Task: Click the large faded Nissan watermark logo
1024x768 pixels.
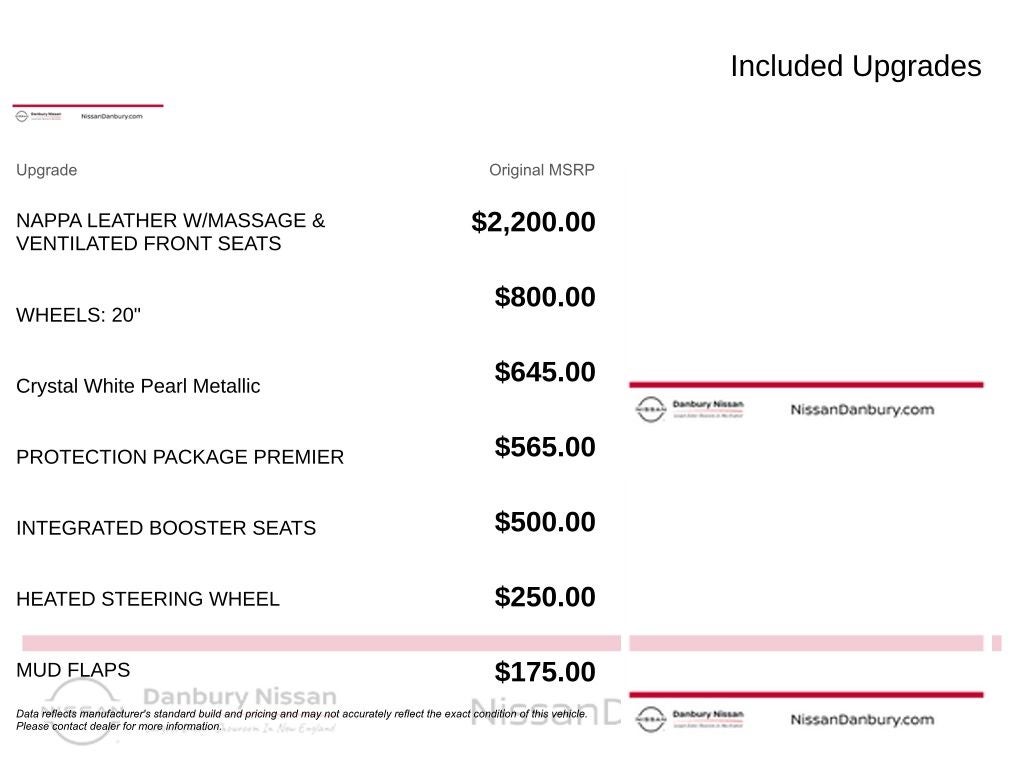Action: pyautogui.click(x=82, y=708)
